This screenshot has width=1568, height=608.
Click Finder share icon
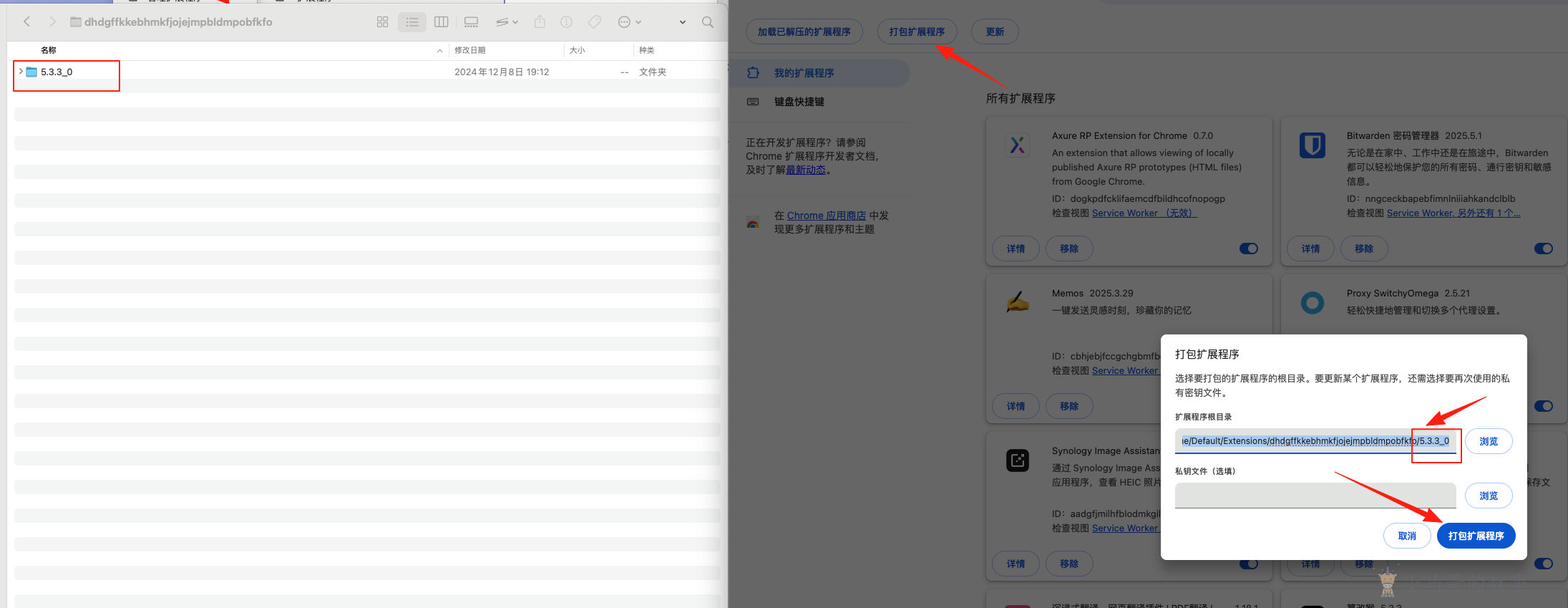click(540, 22)
